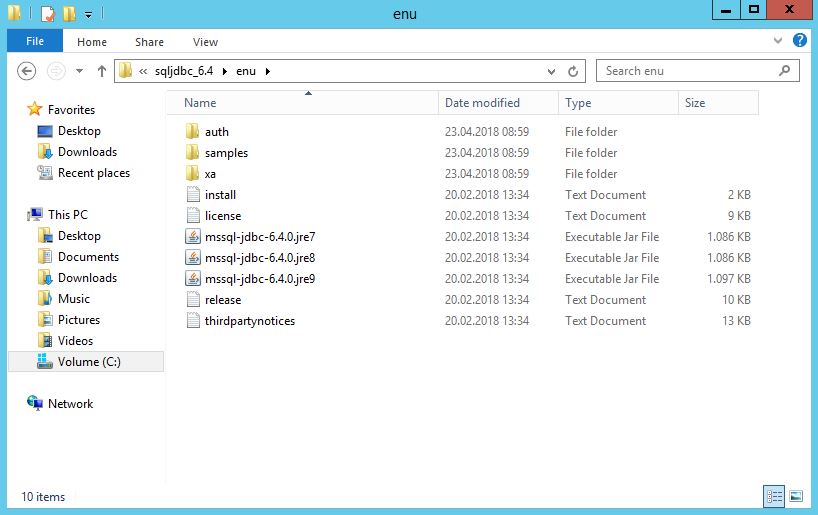Sort by Date modified column
818x515 pixels.
point(498,103)
